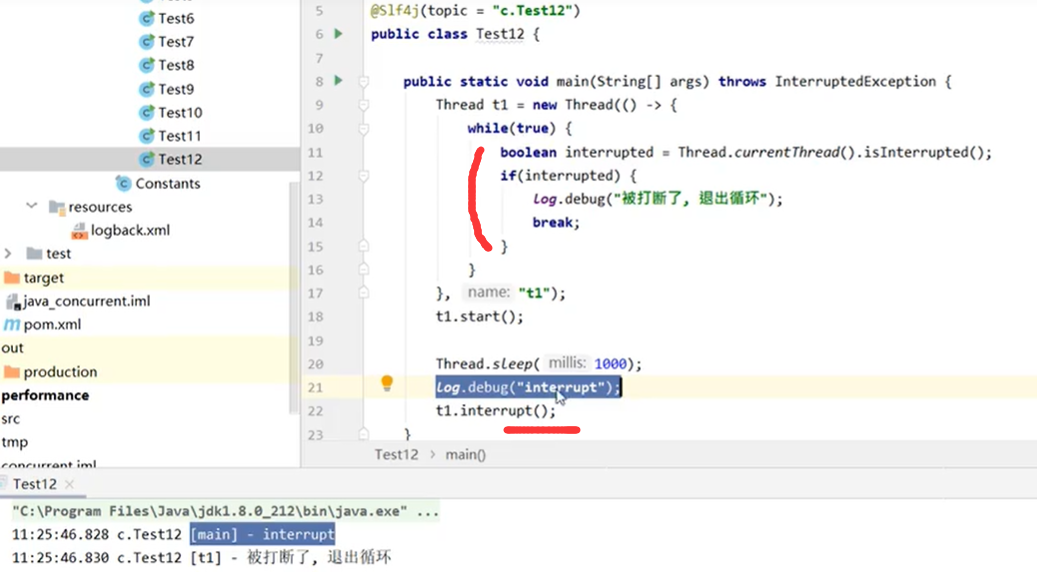Click the t1.interrupt() call on line 22
1037x572 pixels.
[x=496, y=411]
